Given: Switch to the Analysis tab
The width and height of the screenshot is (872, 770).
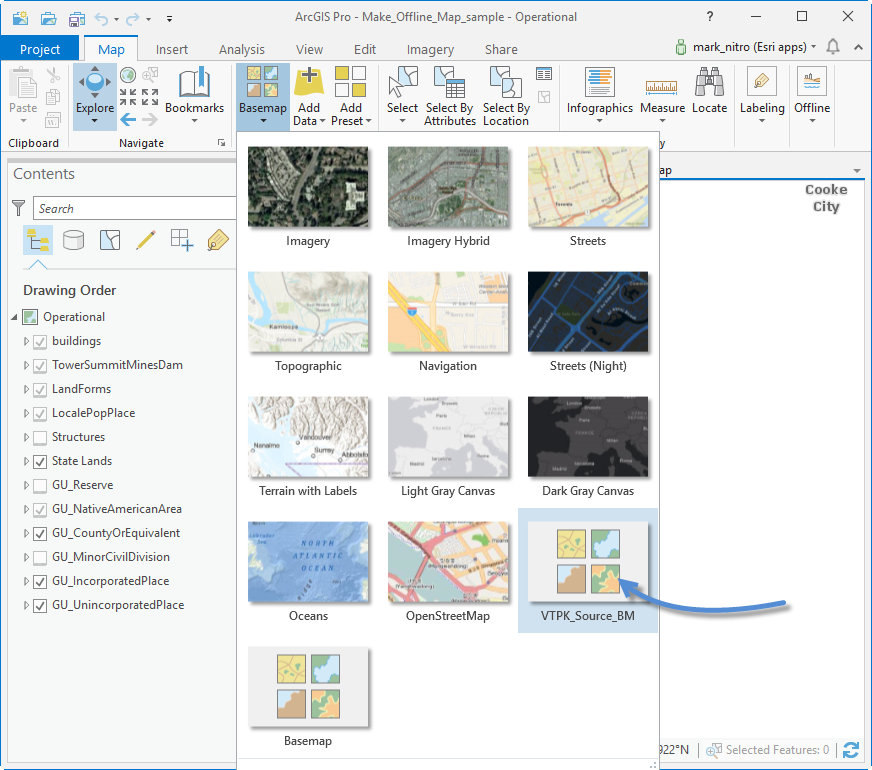Looking at the screenshot, I should (241, 49).
